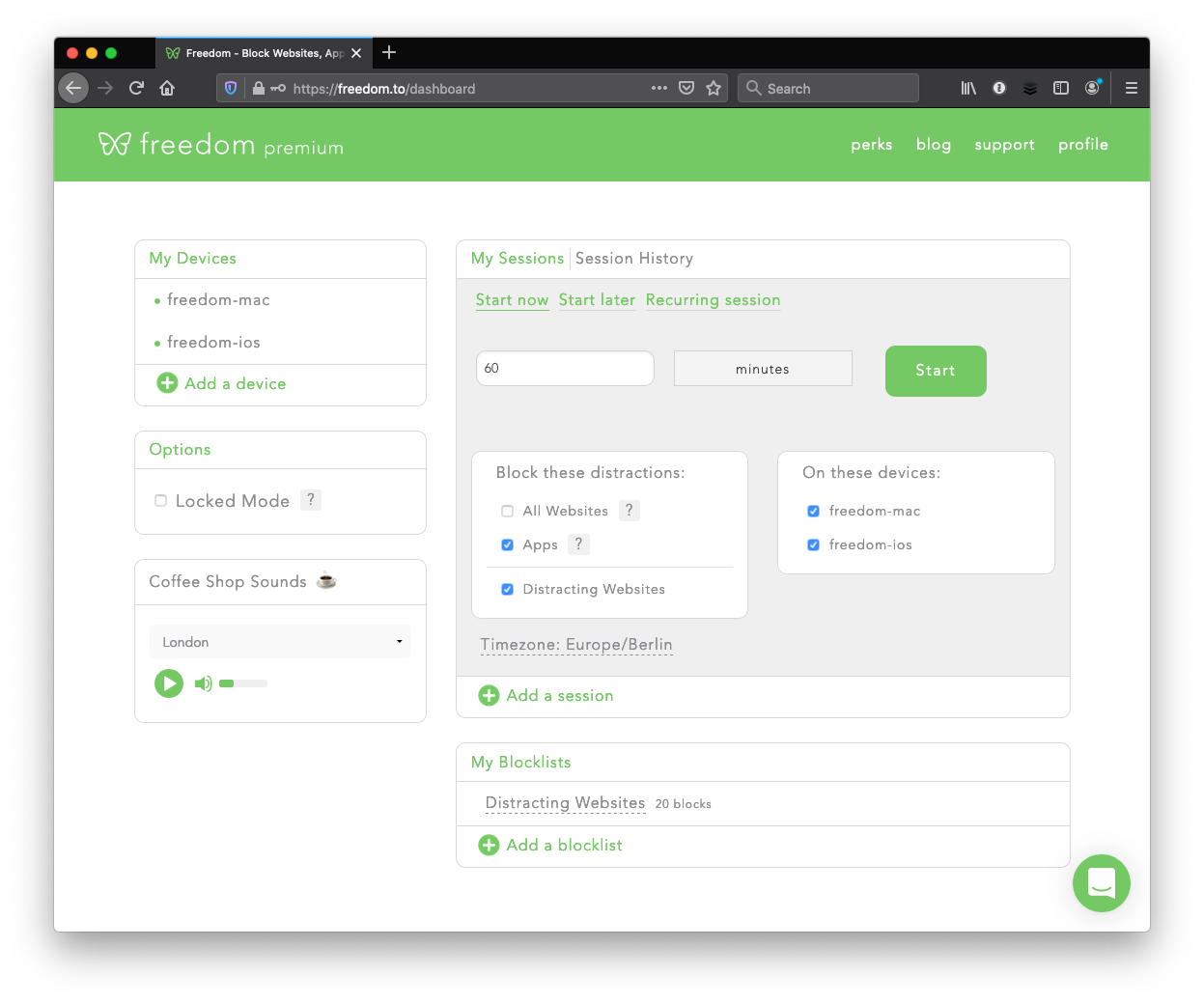The image size is (1204, 1003).
Task: Click the 20 blocks count text
Action: [x=684, y=804]
